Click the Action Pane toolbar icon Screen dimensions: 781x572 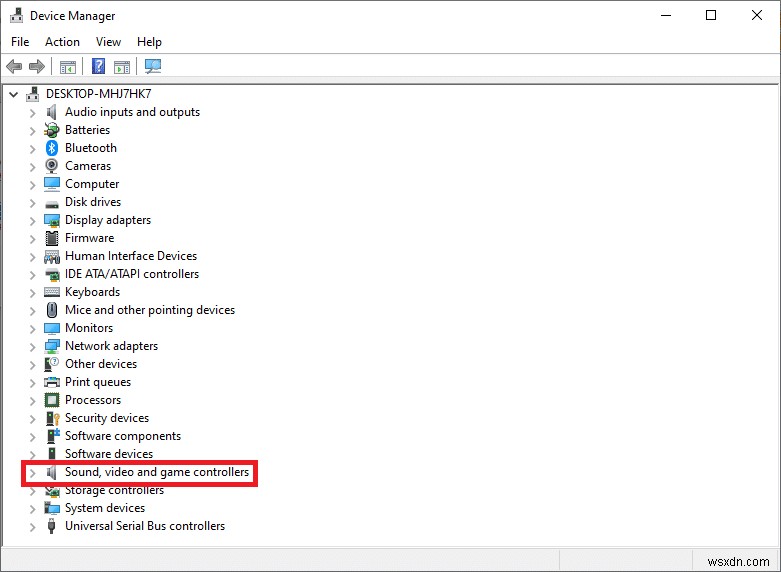coord(122,66)
